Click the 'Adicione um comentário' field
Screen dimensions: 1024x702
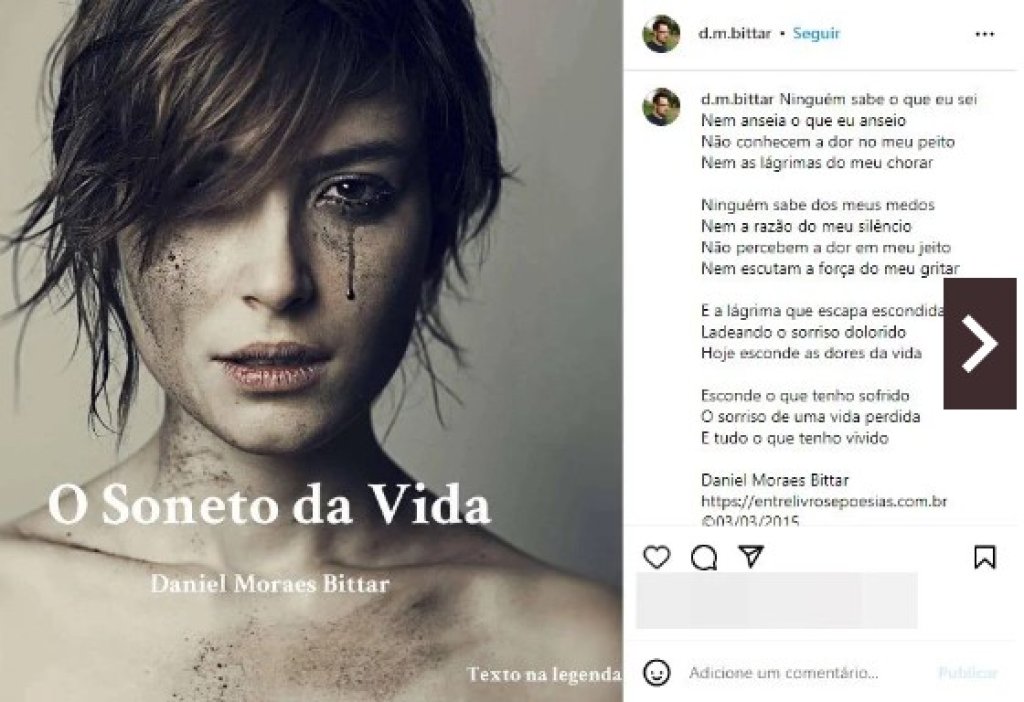click(x=783, y=673)
